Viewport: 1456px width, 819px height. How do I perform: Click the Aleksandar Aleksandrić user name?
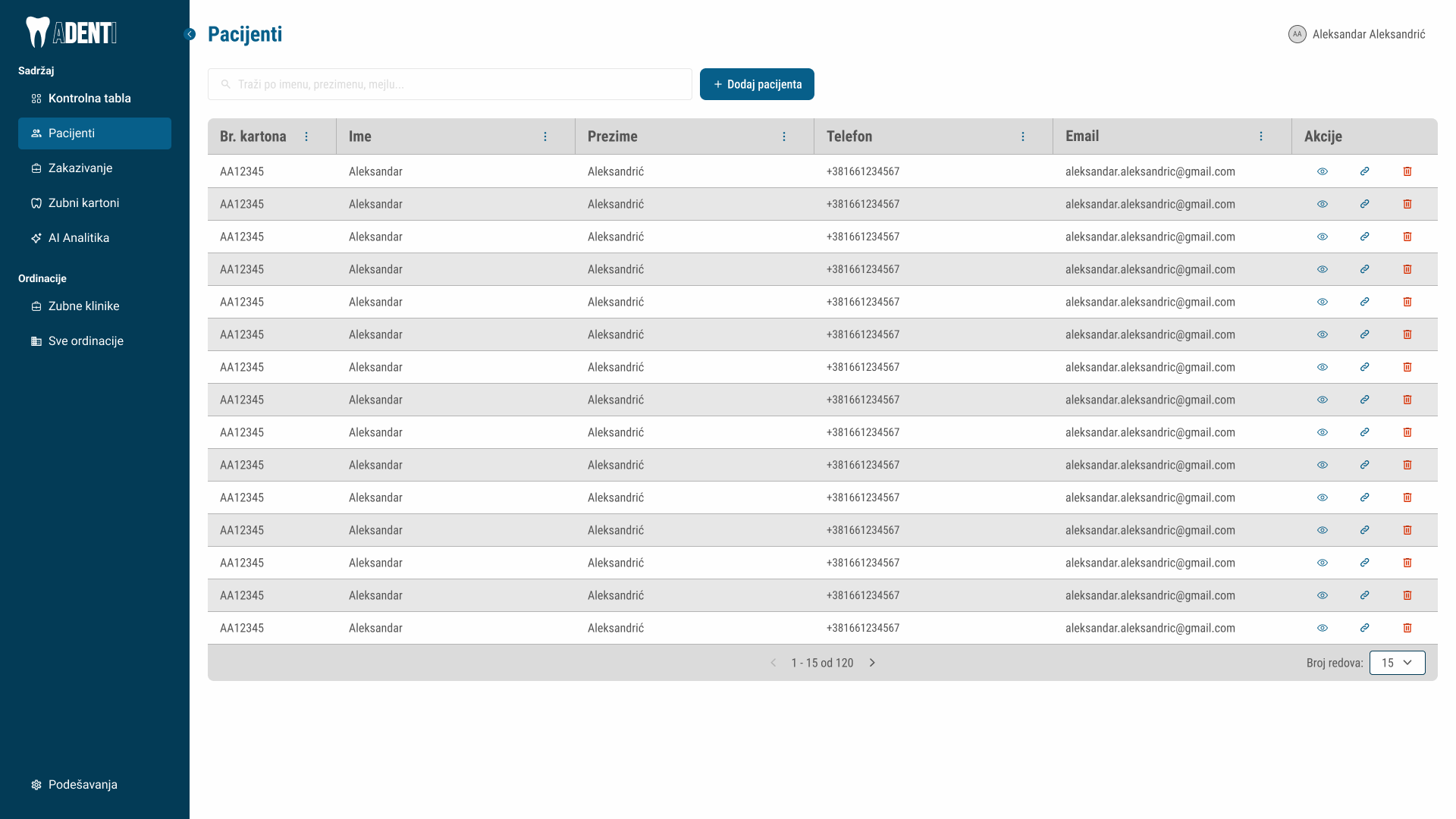pos(1369,34)
